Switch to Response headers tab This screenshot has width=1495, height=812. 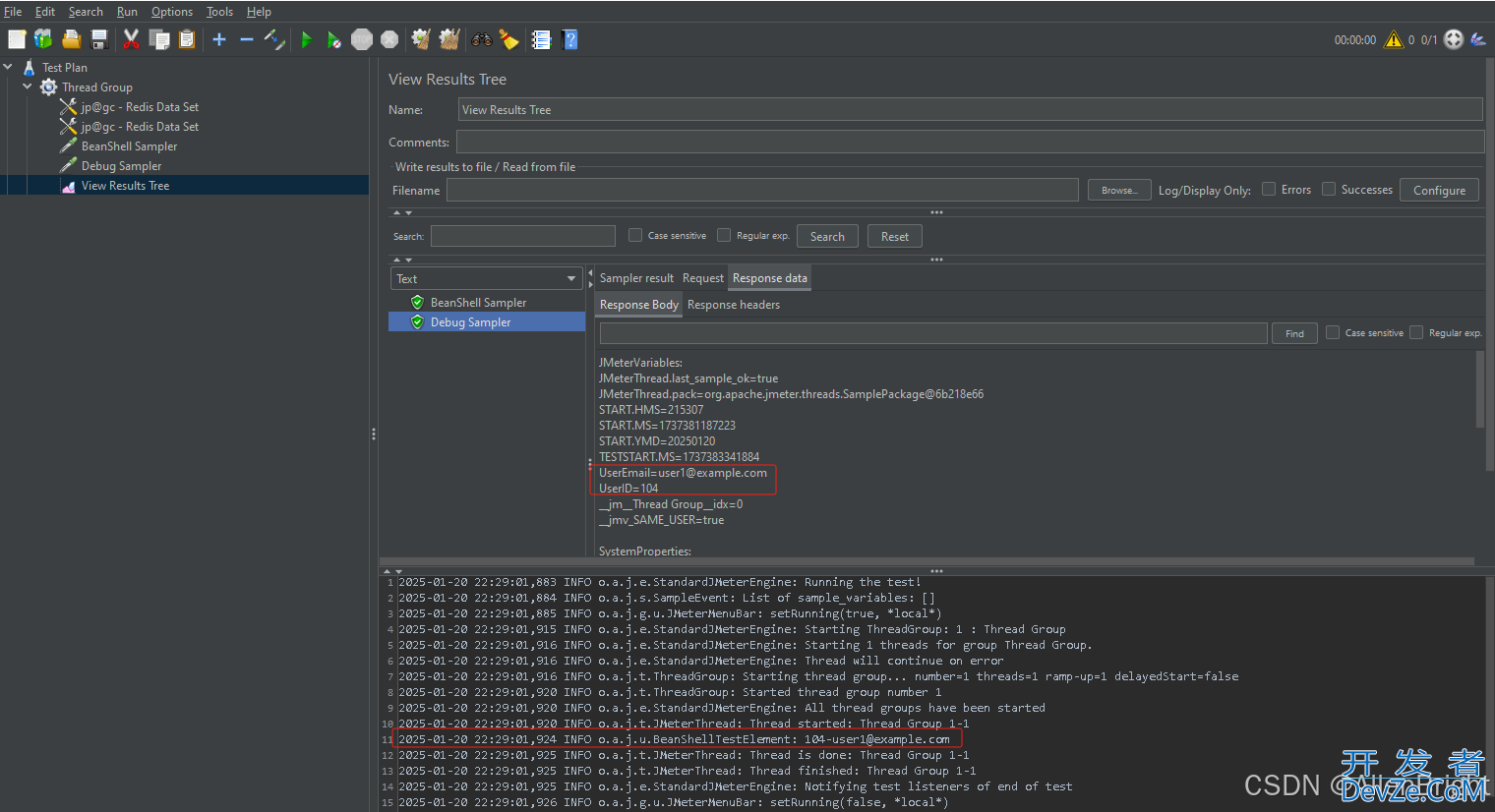[x=734, y=305]
